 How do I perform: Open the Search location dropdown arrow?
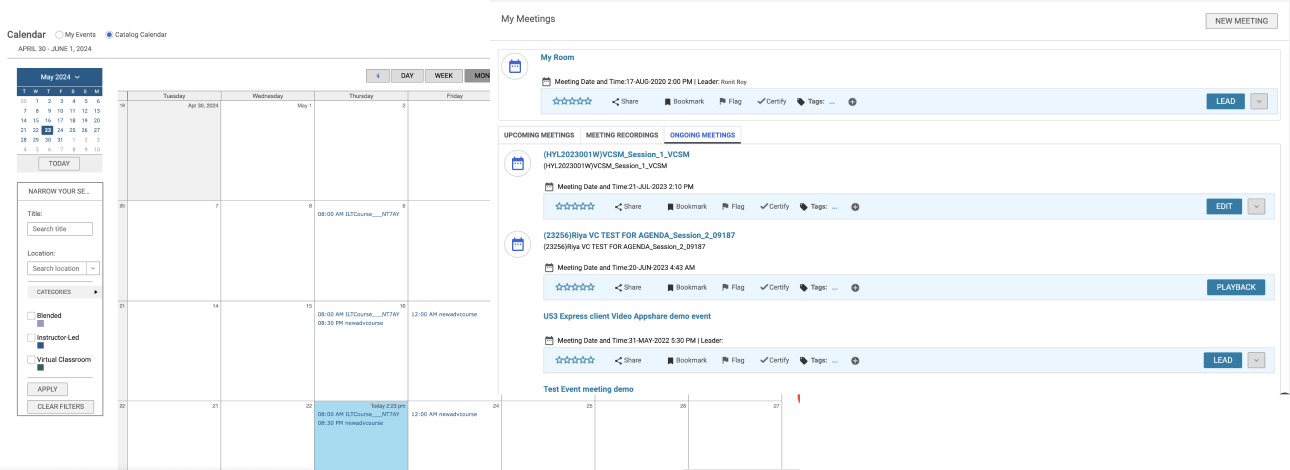94,268
